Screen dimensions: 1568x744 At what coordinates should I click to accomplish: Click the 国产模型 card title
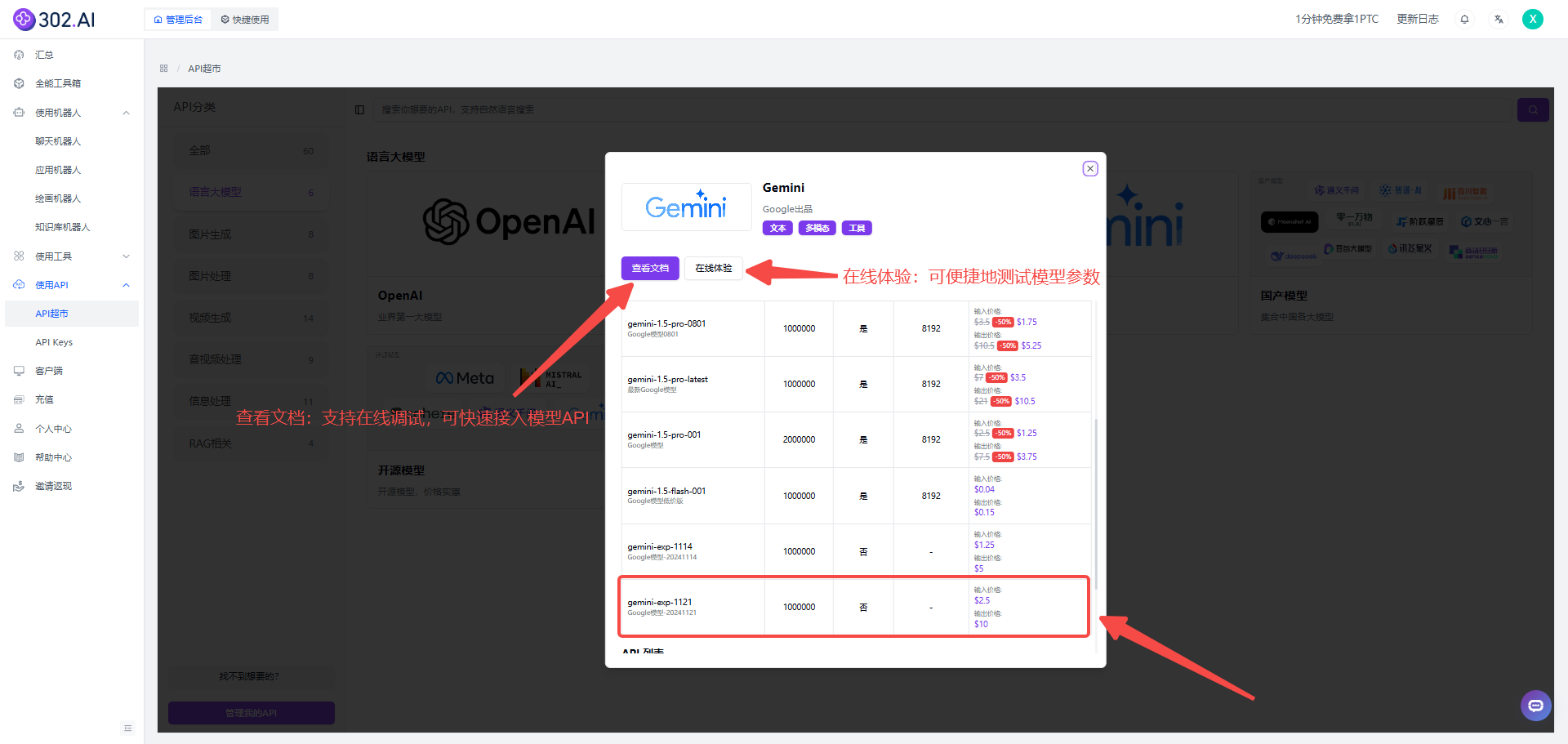[1284, 296]
